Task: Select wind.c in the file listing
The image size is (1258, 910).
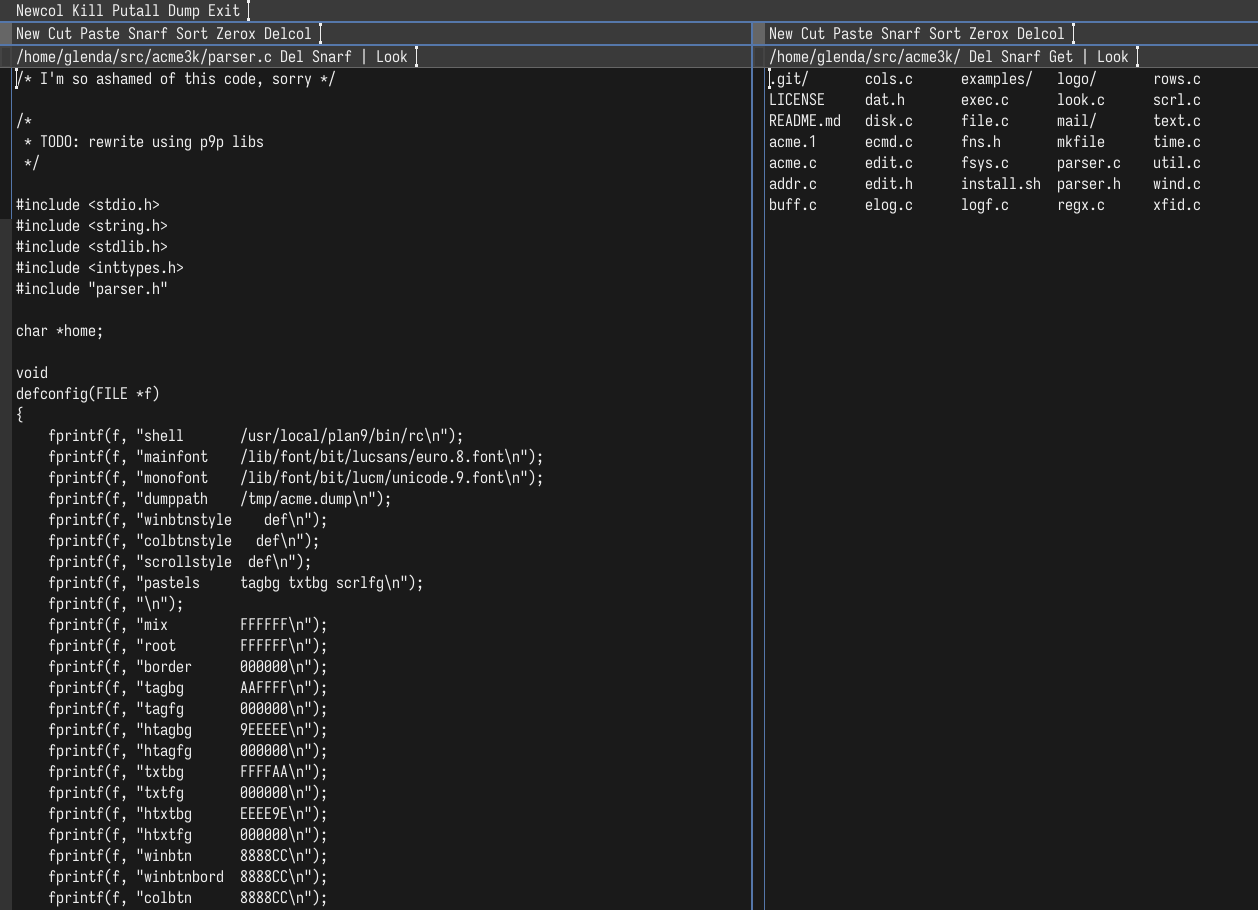Action: pos(1177,184)
